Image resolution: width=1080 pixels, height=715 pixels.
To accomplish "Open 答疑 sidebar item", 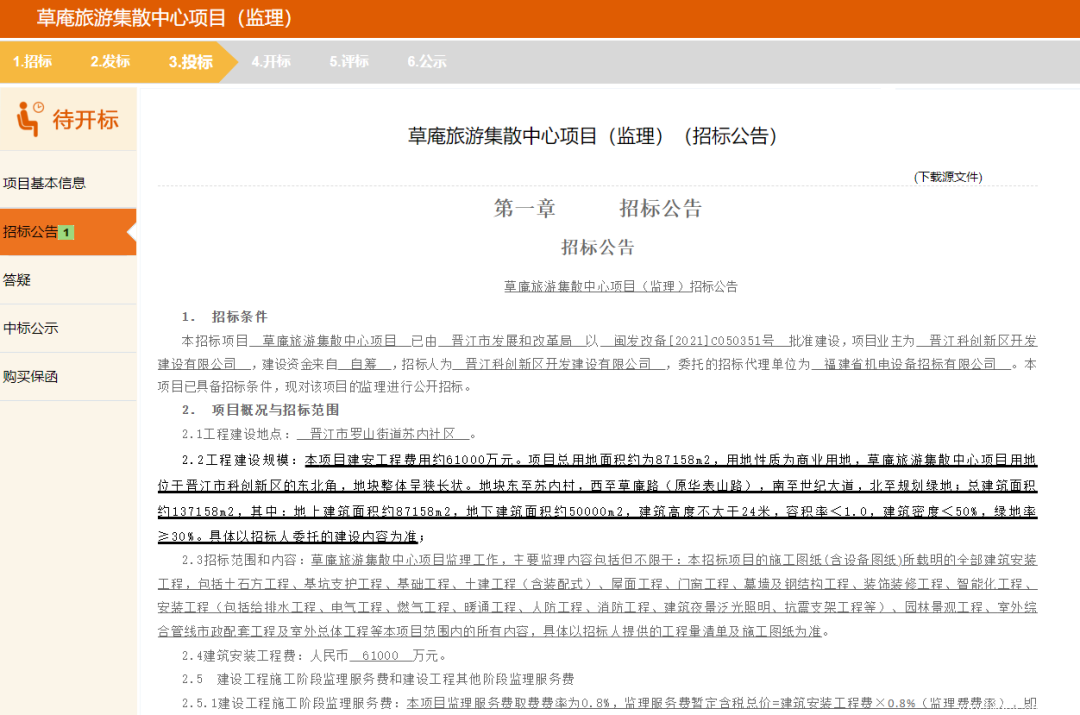I will click(68, 280).
